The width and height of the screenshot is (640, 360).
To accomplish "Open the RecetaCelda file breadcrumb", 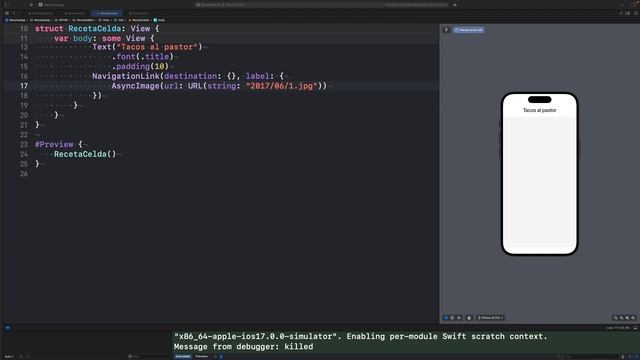I will (x=139, y=20).
